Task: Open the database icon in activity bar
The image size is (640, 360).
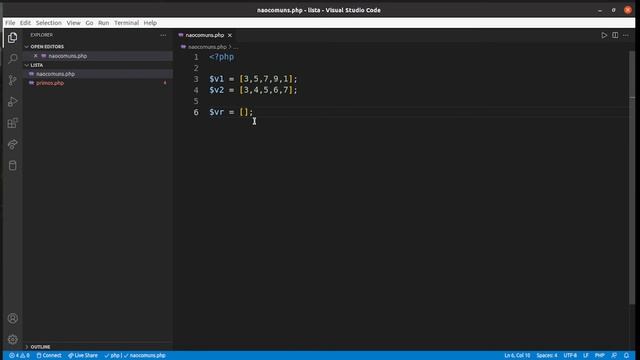Action: (x=13, y=165)
